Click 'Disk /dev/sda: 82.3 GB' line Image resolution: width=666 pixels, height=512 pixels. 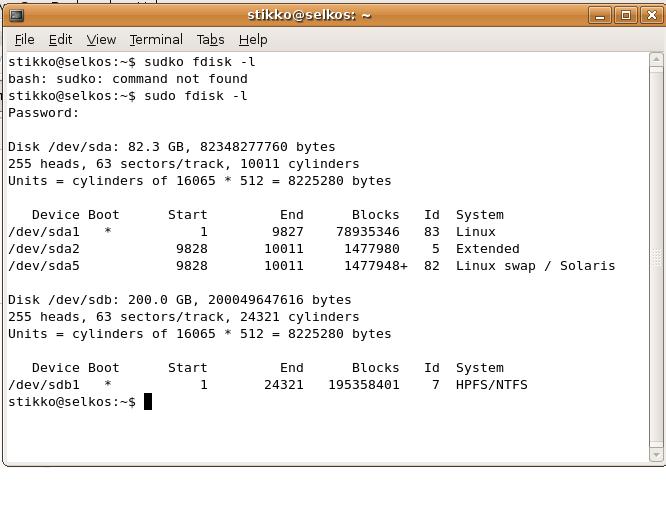click(172, 147)
